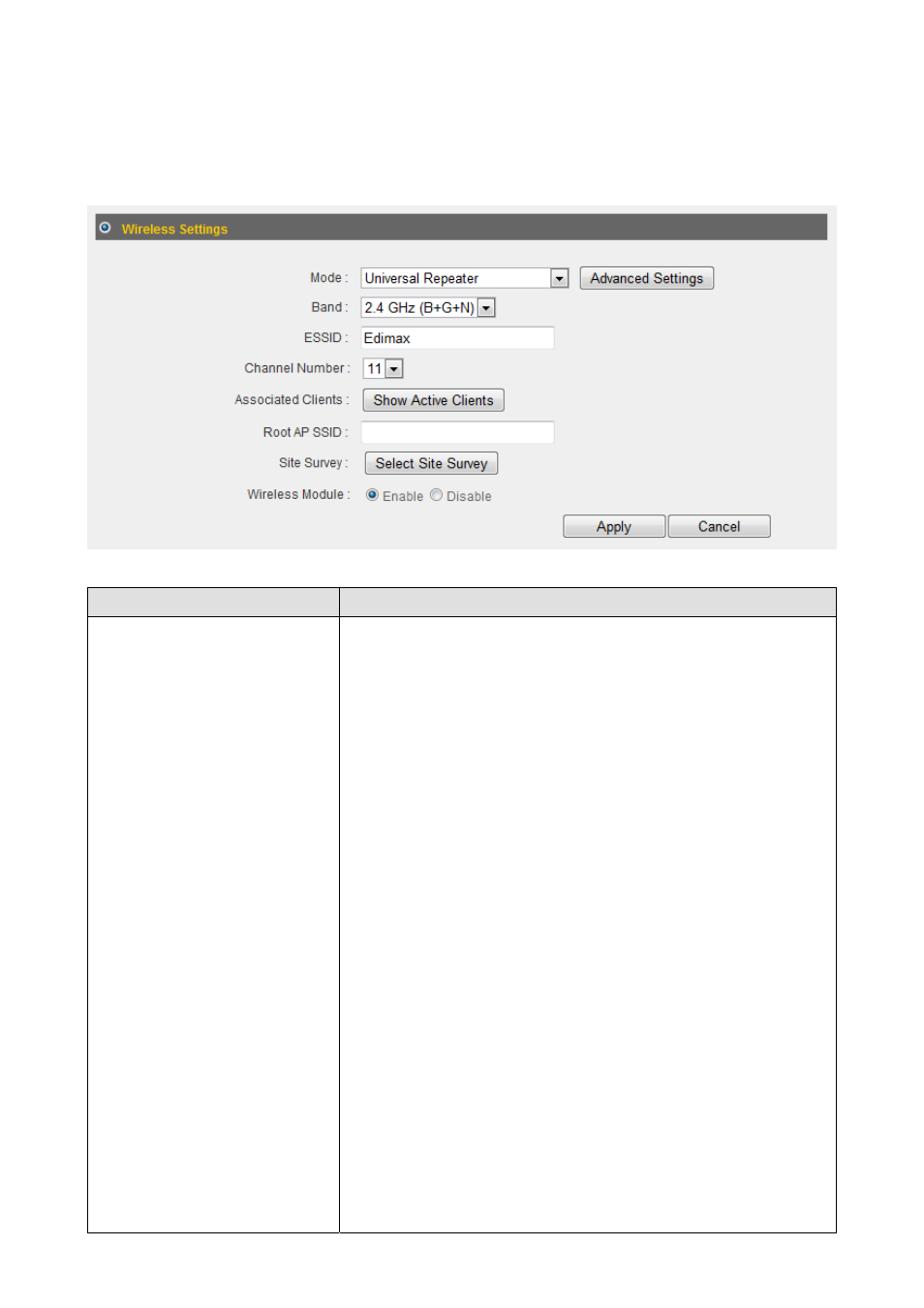
Task: Open the Mode dropdown showing Universal Repeater
Action: (x=464, y=278)
